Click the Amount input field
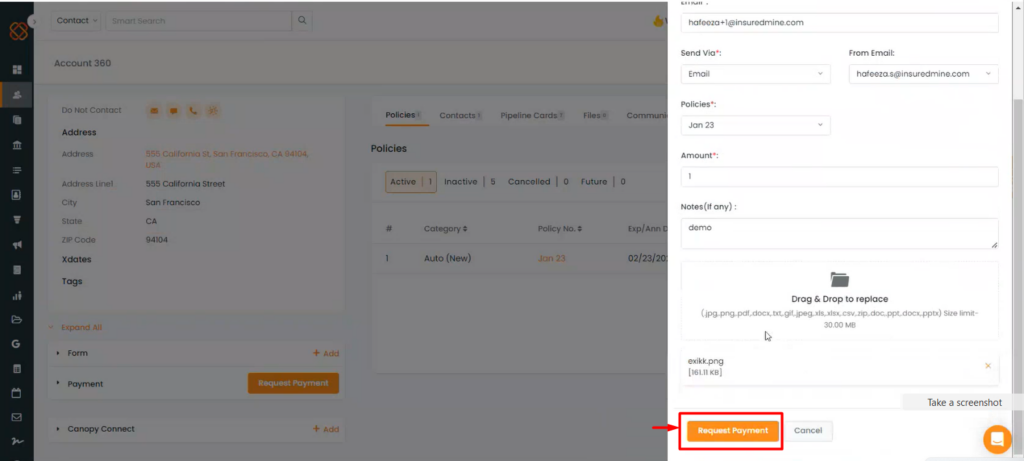Screen dimensions: 1024x461 tap(839, 176)
